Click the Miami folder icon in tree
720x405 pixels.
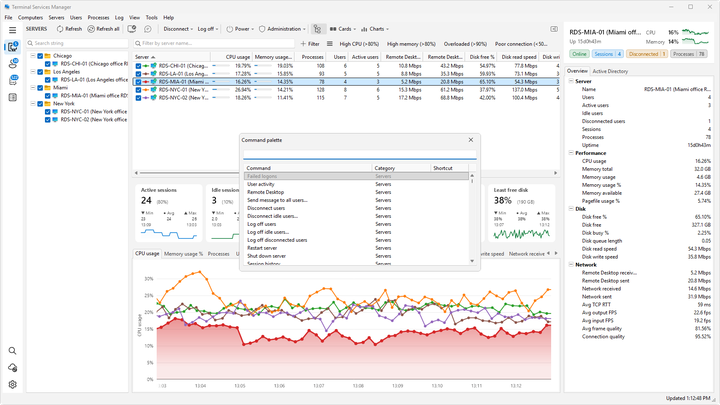click(x=48, y=88)
